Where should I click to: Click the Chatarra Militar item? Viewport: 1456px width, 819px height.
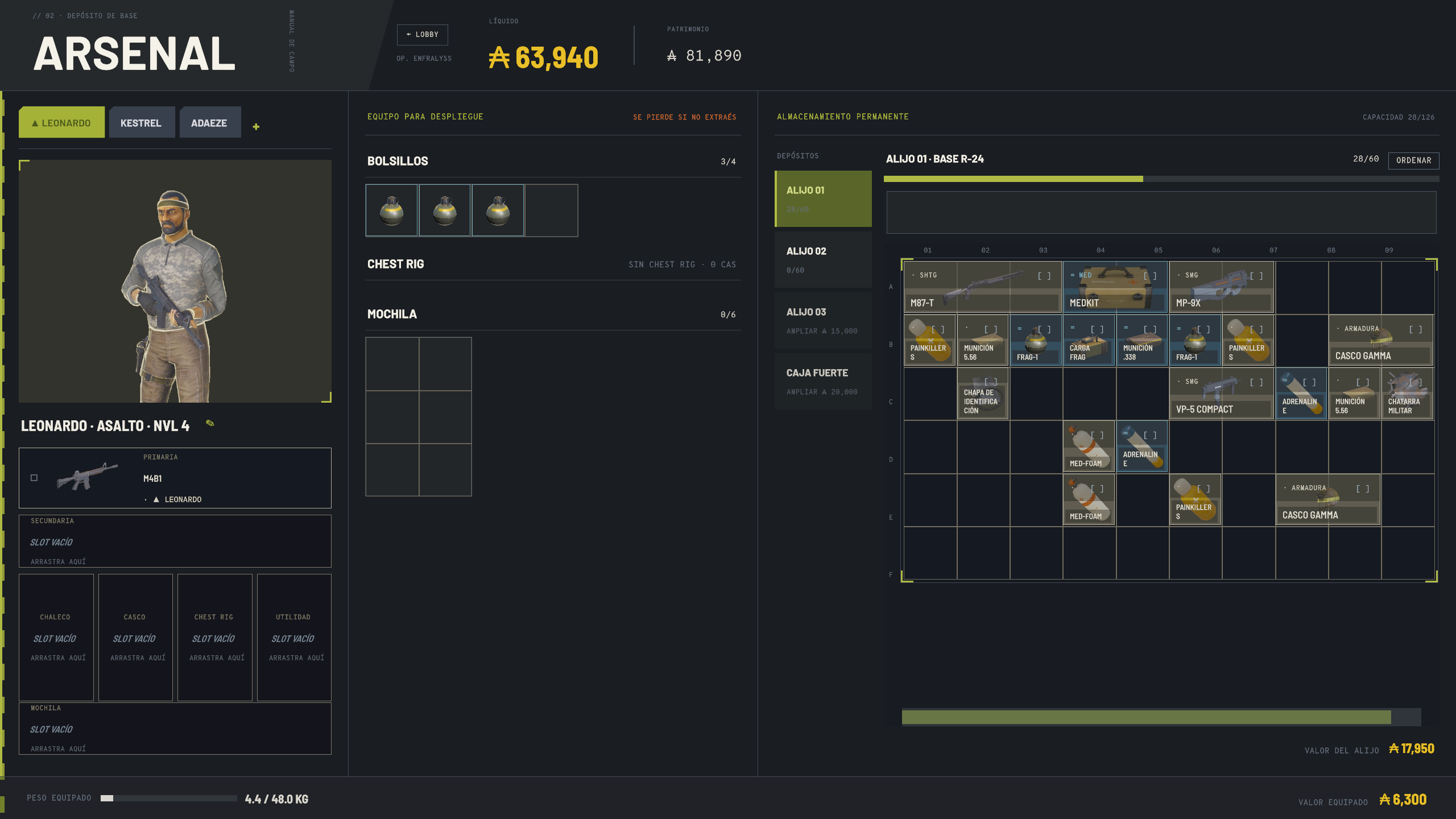click(x=1407, y=394)
